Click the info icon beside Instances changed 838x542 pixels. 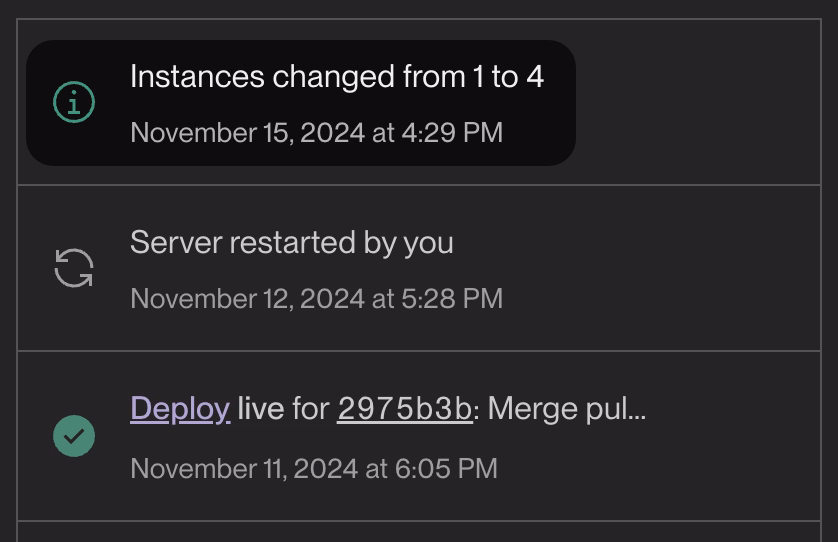click(x=74, y=102)
